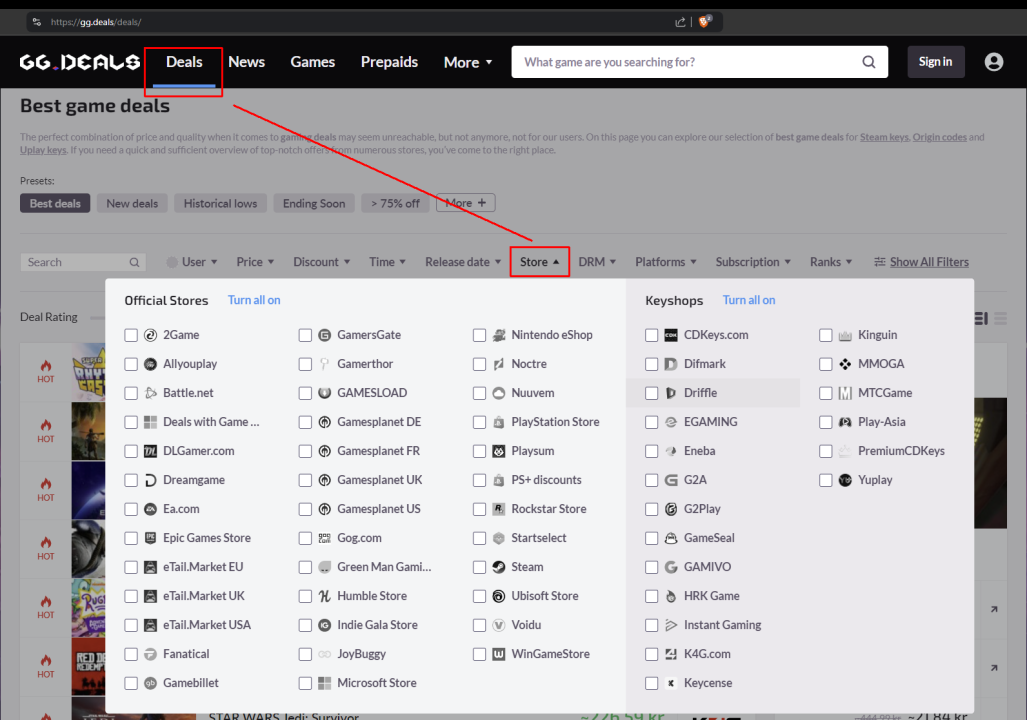Click the PlayStation Store logo icon

(498, 422)
